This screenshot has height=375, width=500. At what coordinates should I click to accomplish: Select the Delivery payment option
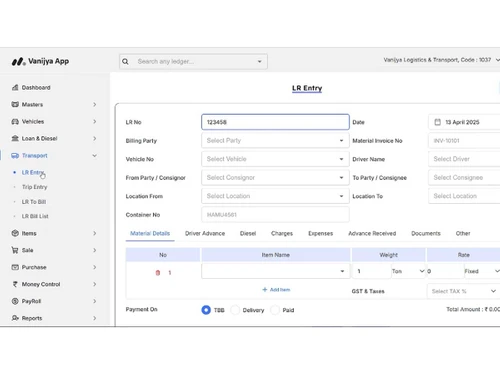pyautogui.click(x=235, y=310)
